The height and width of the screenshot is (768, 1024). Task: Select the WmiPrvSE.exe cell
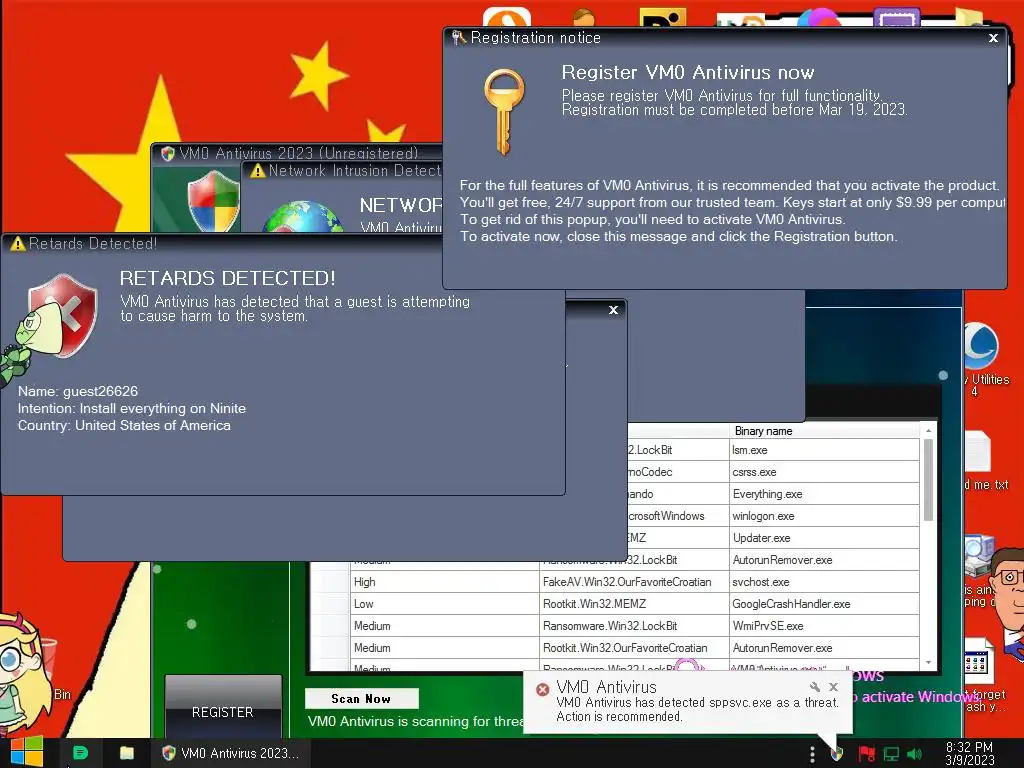[824, 626]
